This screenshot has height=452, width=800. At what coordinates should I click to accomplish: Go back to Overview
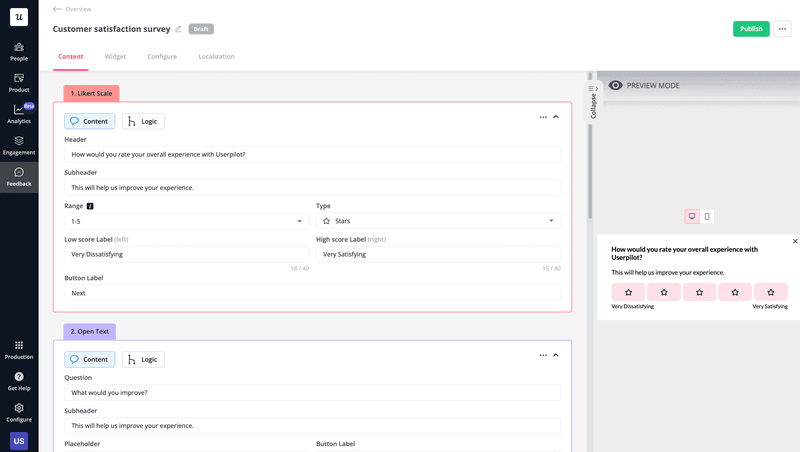pyautogui.click(x=72, y=9)
